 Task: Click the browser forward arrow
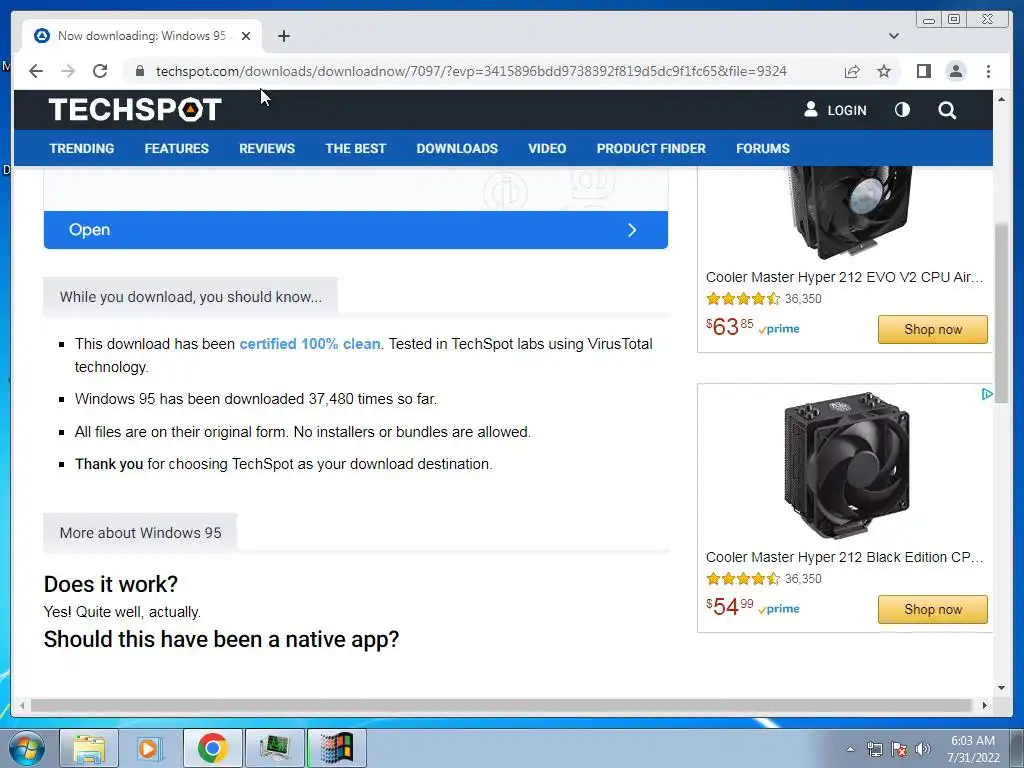68,71
